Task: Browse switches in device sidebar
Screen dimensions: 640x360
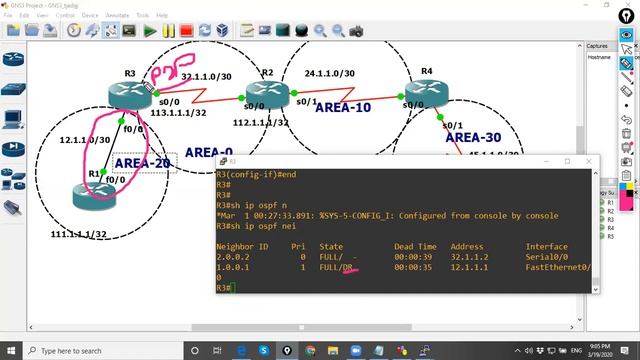Action: tap(13, 89)
